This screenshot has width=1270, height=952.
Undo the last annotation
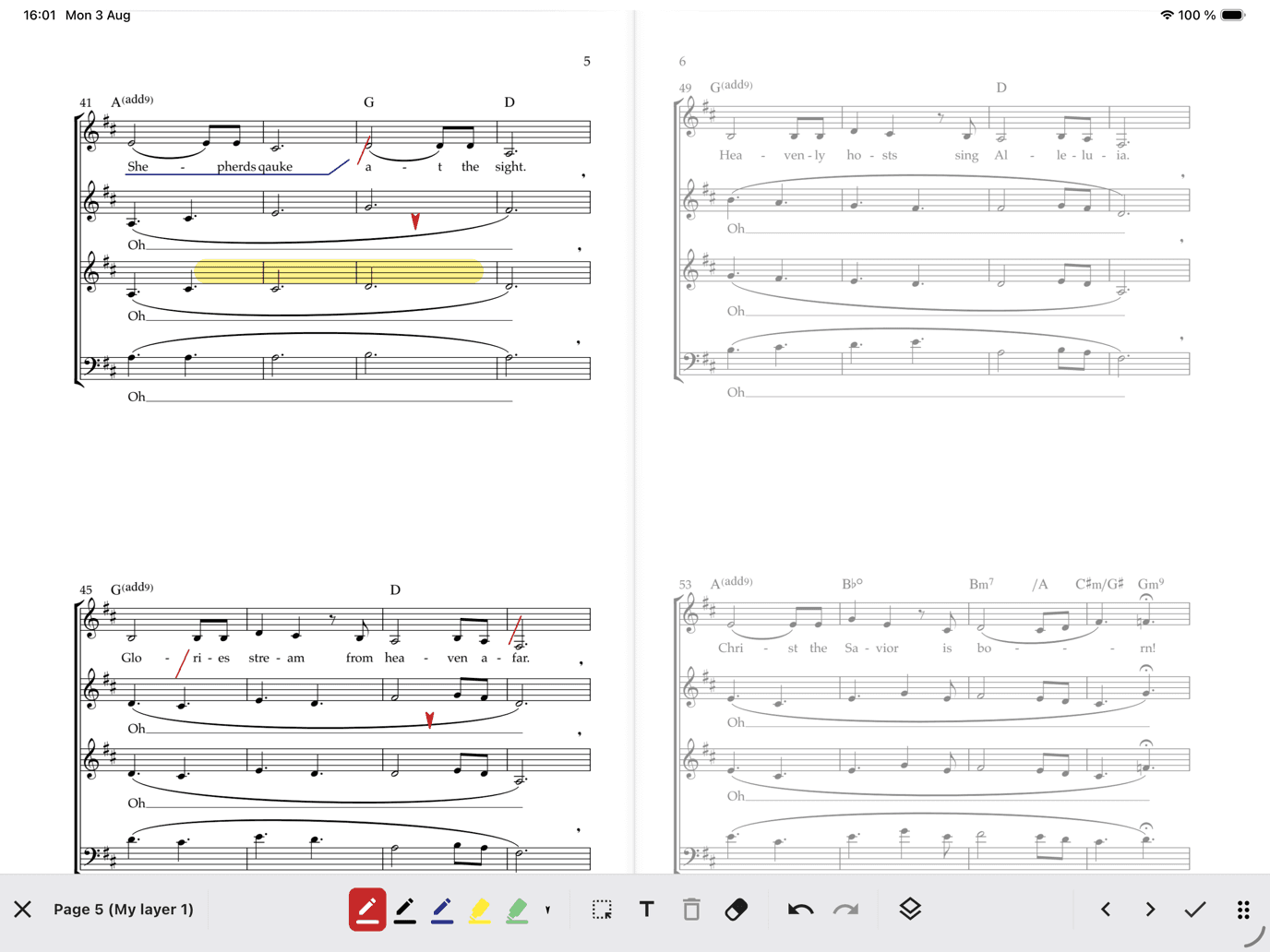tap(800, 910)
